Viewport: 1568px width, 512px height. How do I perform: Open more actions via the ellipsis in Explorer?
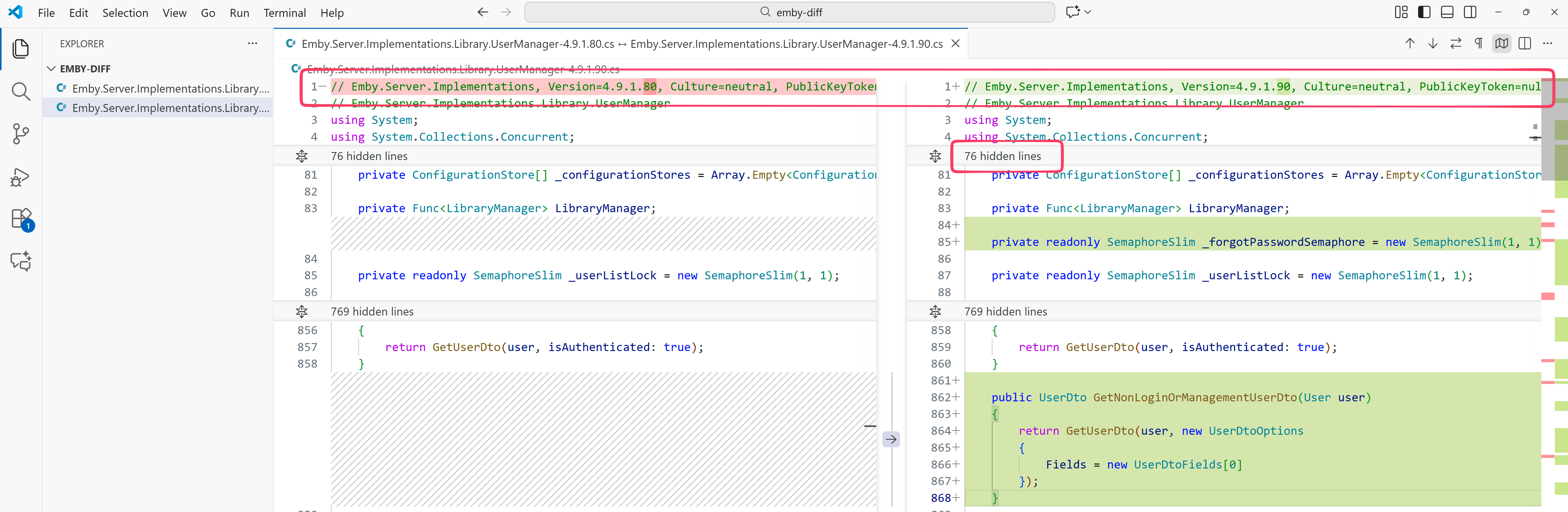click(x=252, y=43)
